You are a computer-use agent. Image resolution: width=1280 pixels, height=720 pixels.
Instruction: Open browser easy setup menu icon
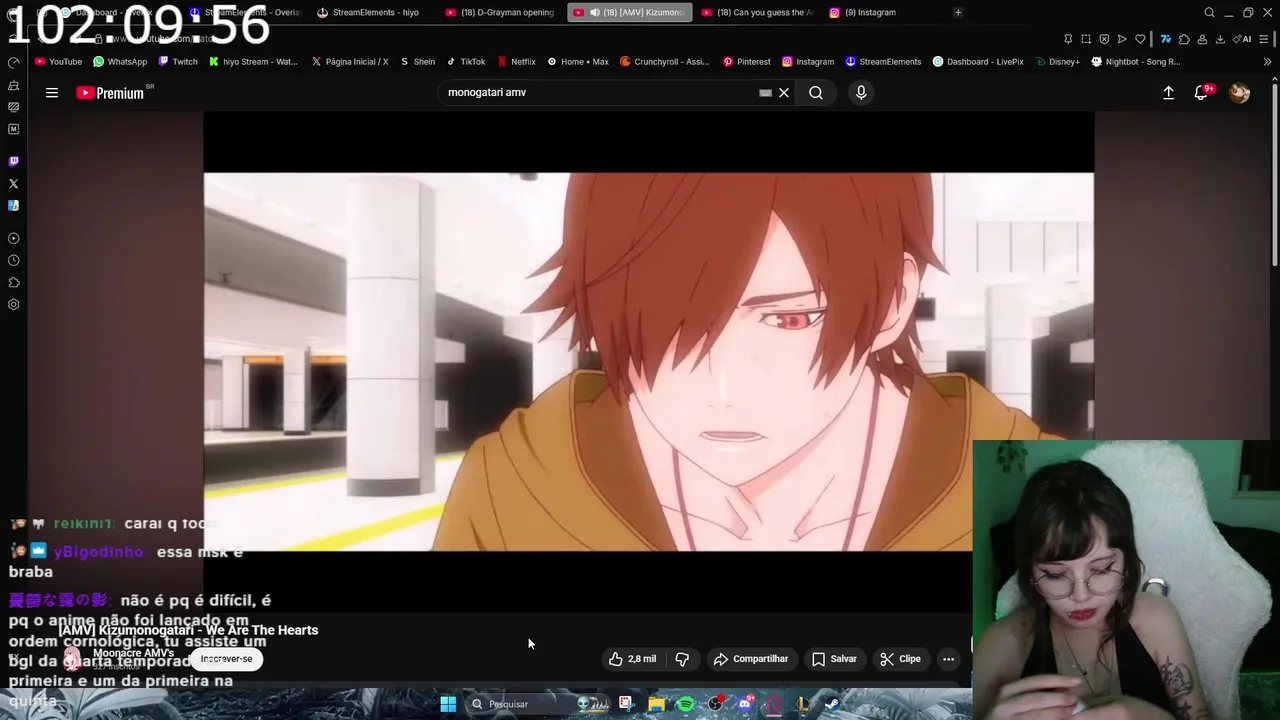pos(1264,39)
